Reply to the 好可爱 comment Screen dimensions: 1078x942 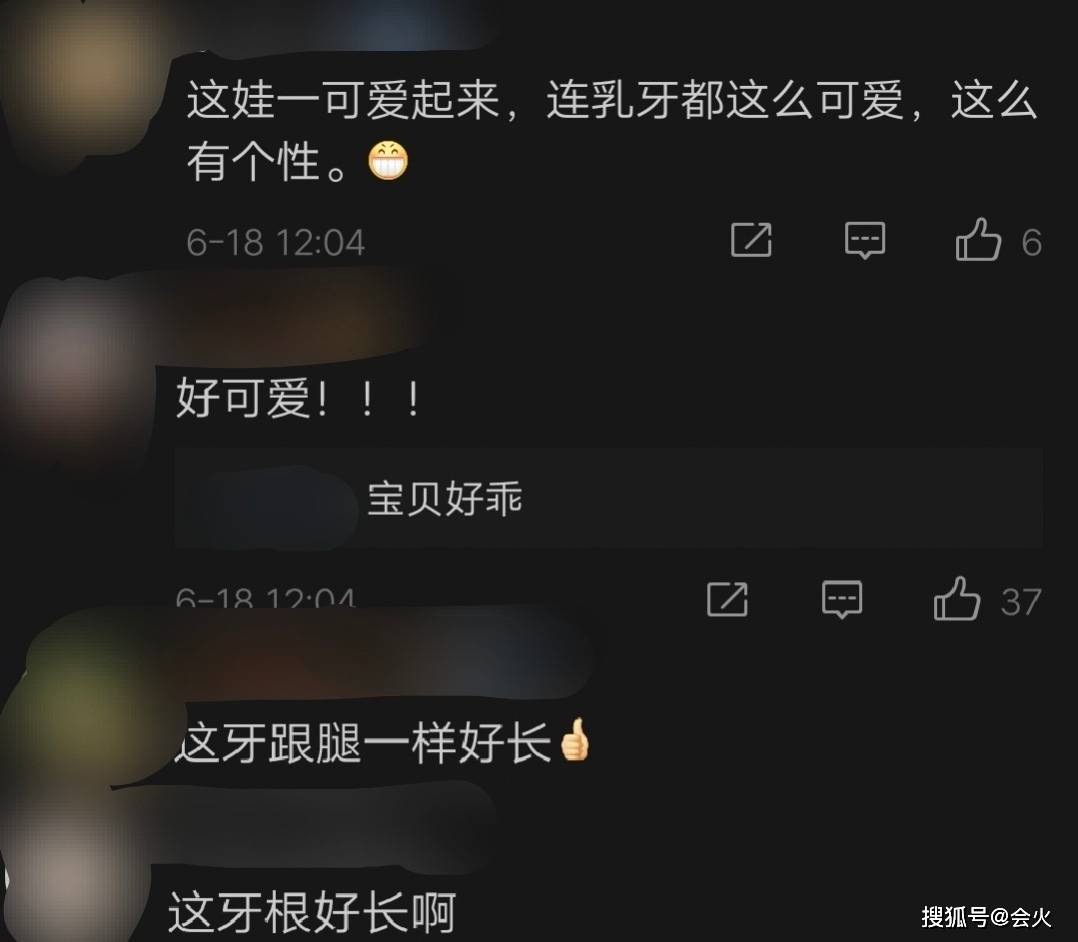[x=842, y=600]
